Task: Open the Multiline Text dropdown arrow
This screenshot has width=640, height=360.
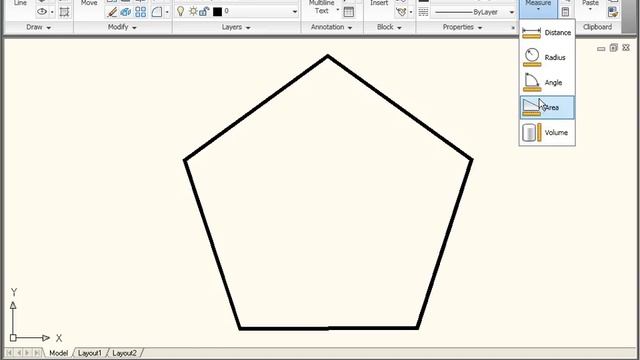Action: pyautogui.click(x=338, y=10)
